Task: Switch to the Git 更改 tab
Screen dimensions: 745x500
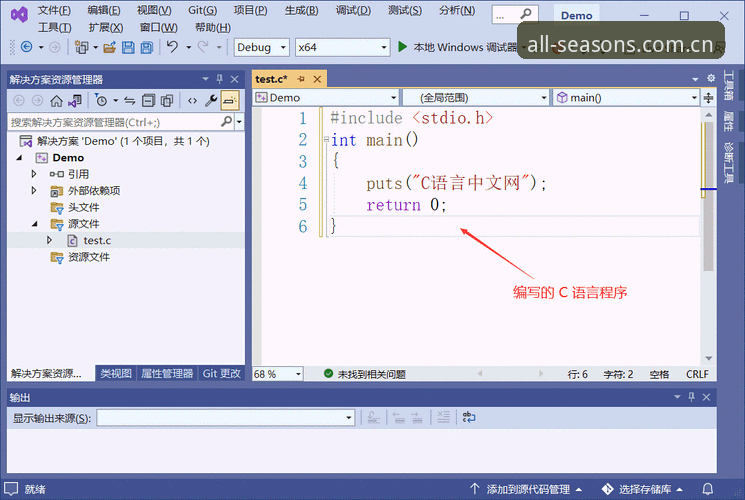Action: point(221,374)
